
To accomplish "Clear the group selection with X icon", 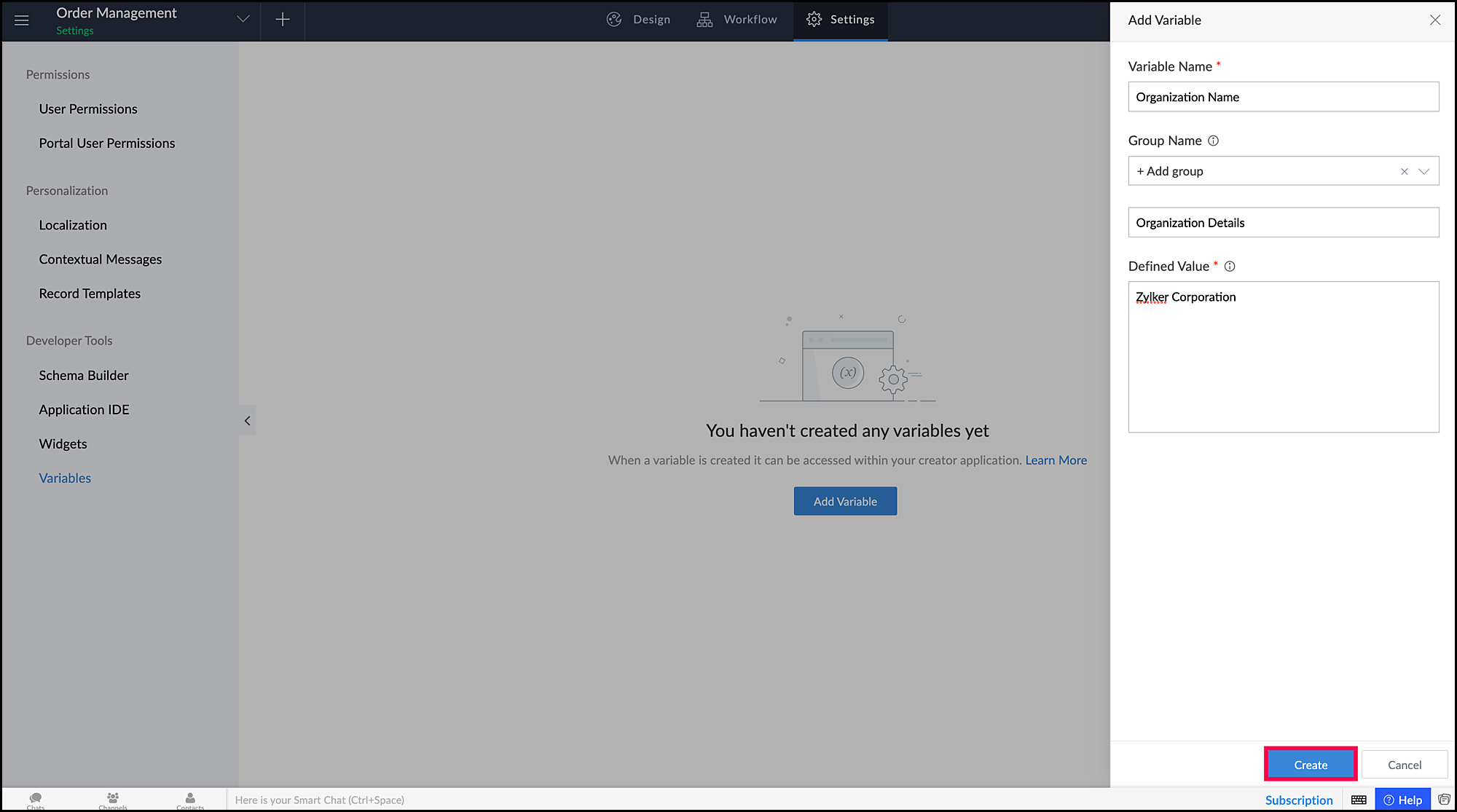I will [1404, 172].
